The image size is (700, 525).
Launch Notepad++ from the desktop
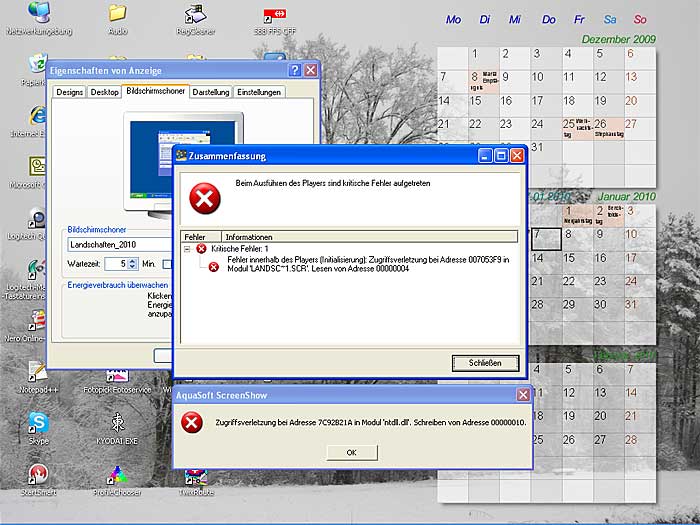point(39,372)
